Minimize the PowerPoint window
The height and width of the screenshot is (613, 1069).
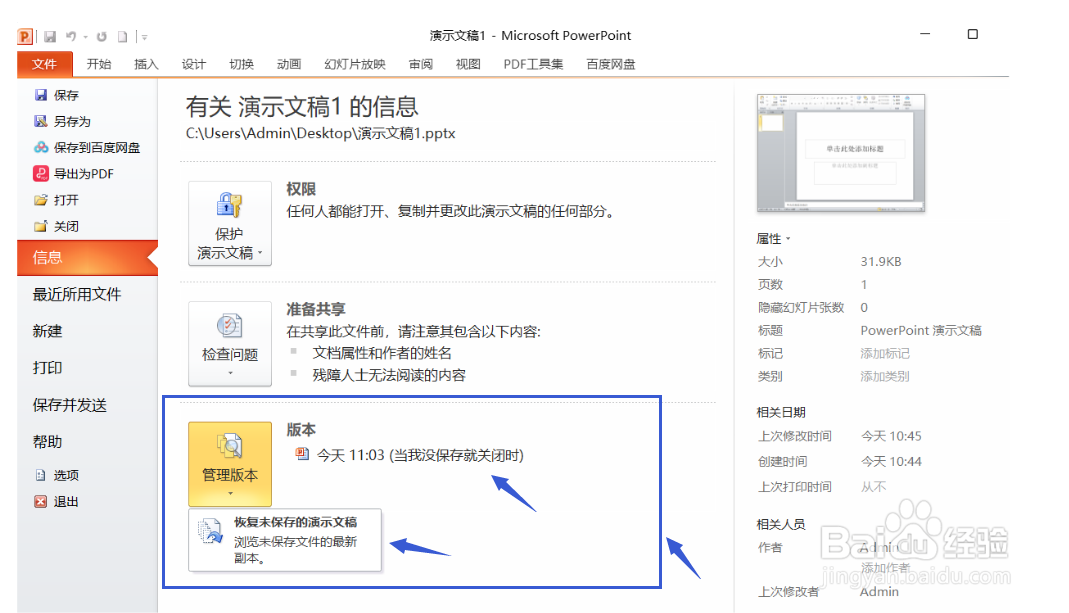pos(925,34)
